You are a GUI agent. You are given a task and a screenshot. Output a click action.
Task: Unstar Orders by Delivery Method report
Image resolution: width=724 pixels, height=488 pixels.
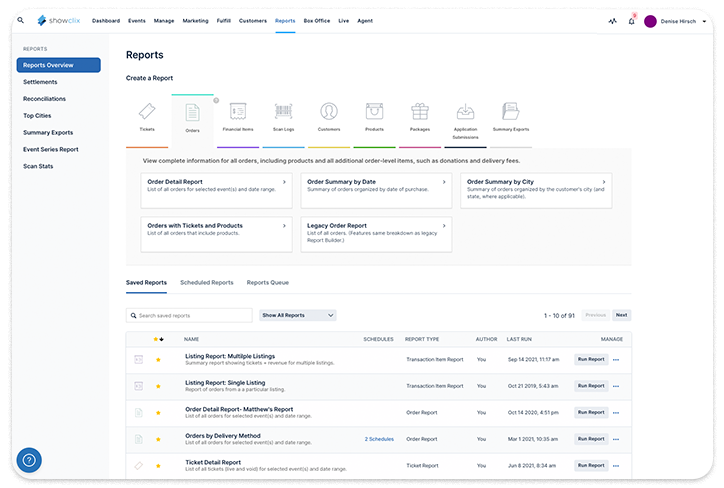158,439
